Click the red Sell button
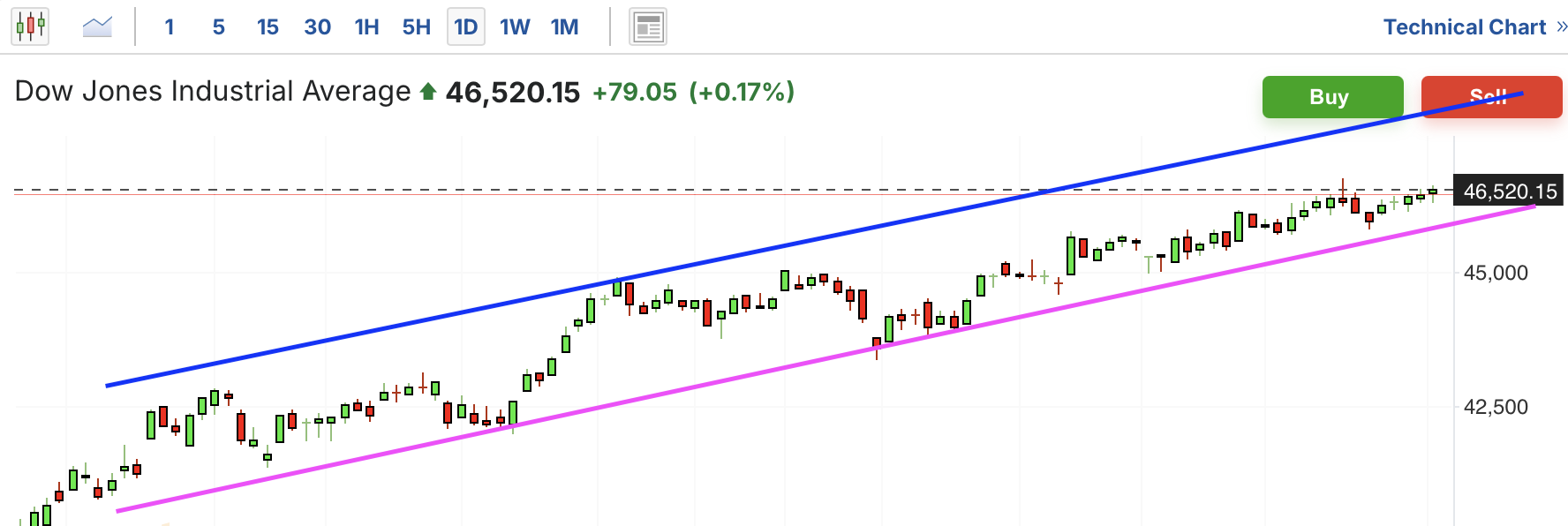Viewport: 1568px width, 526px height. tap(1491, 97)
